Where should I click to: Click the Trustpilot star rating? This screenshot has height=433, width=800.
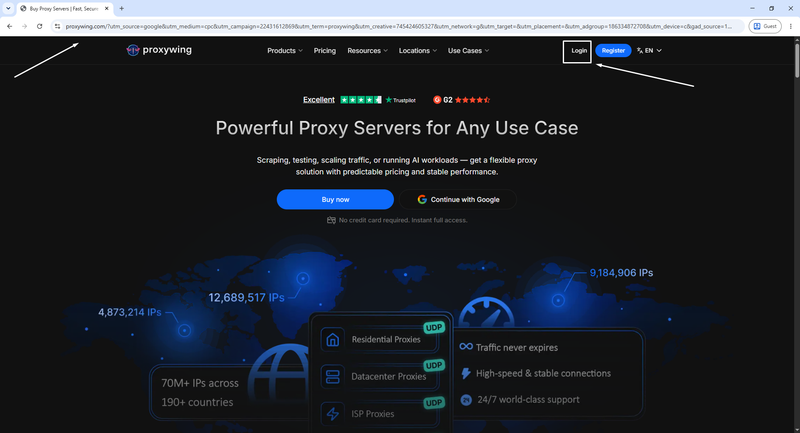click(x=361, y=100)
